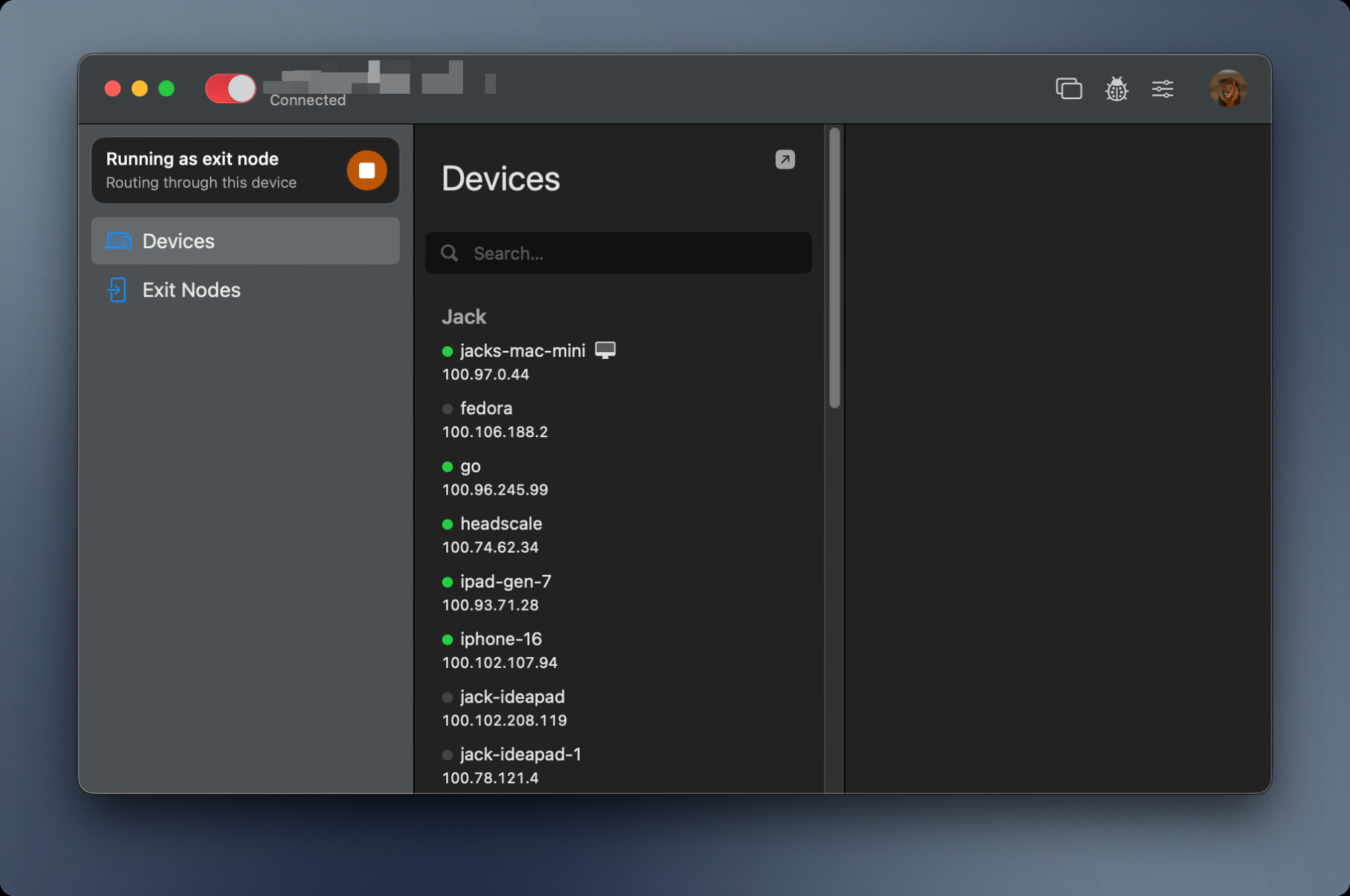Select the jacks-mac-mini device

click(x=522, y=351)
